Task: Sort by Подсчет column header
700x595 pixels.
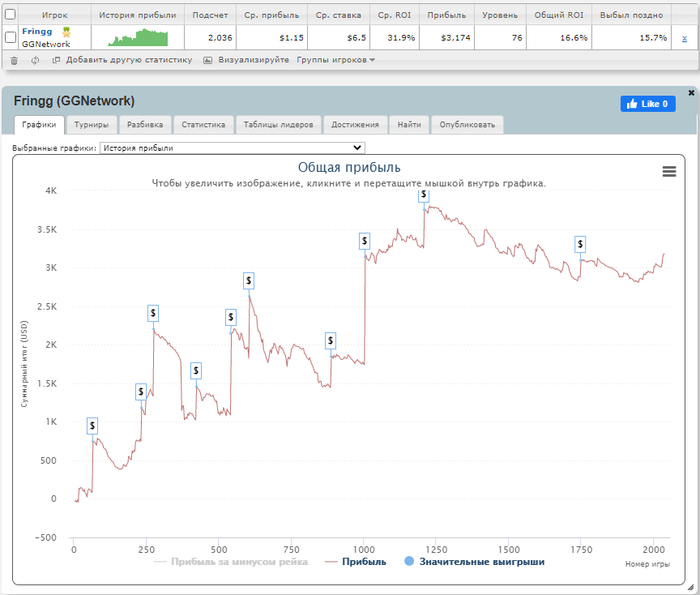Action: click(210, 15)
